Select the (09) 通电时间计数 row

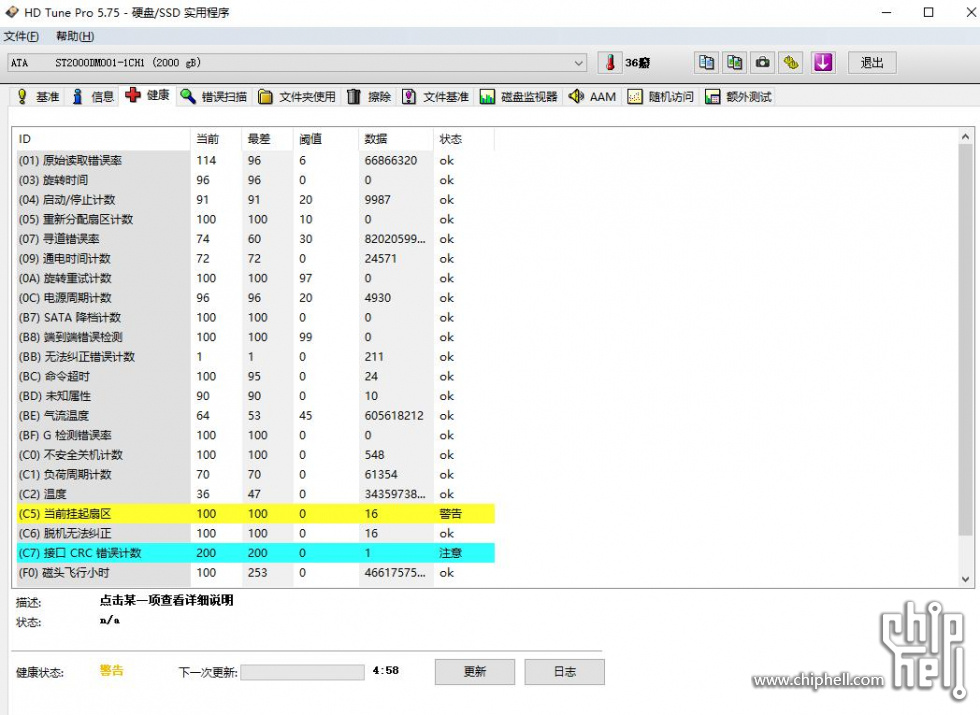point(254,259)
